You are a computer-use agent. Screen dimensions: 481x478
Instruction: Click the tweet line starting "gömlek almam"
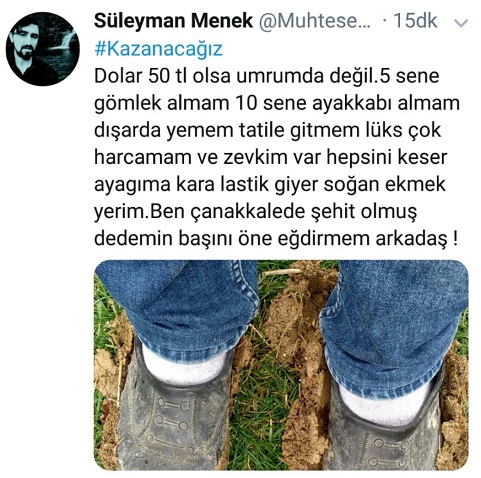tap(277, 104)
